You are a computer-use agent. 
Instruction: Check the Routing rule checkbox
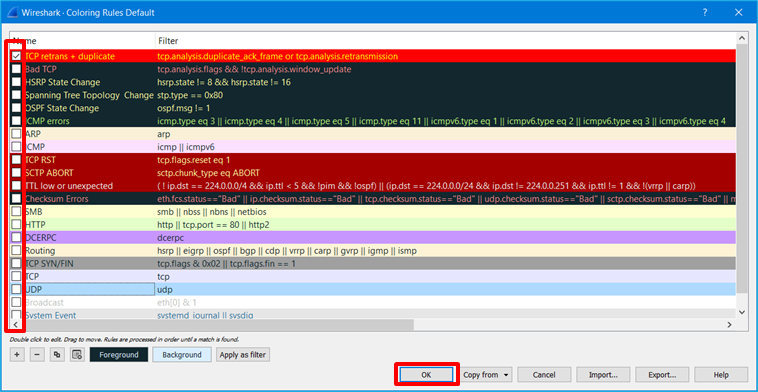point(16,250)
